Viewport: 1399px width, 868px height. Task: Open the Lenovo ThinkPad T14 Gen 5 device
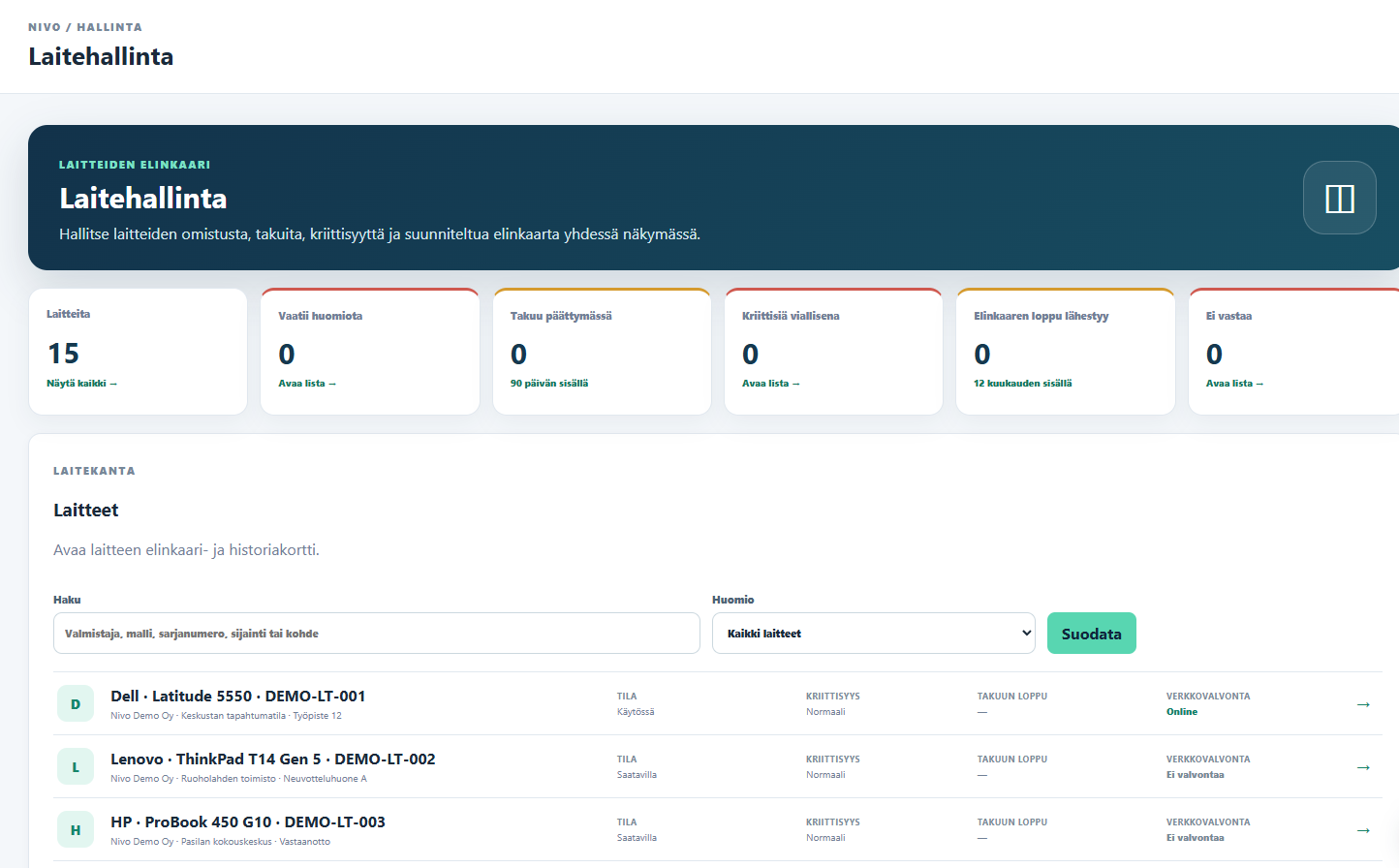coord(272,759)
